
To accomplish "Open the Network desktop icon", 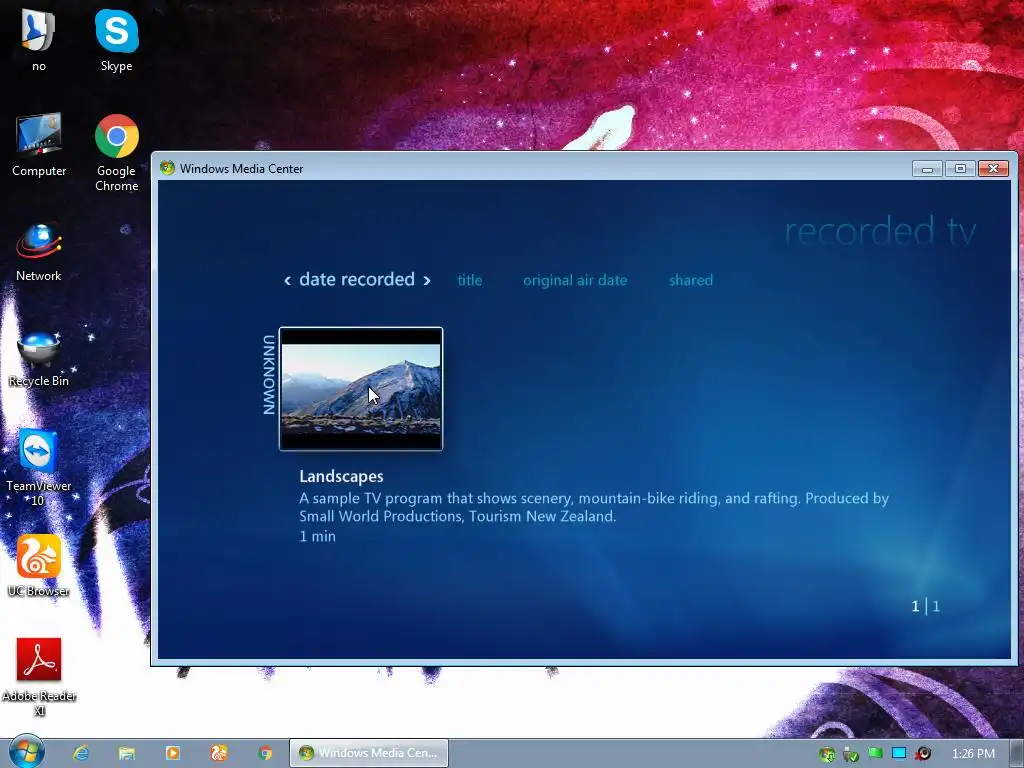I will tap(39, 252).
